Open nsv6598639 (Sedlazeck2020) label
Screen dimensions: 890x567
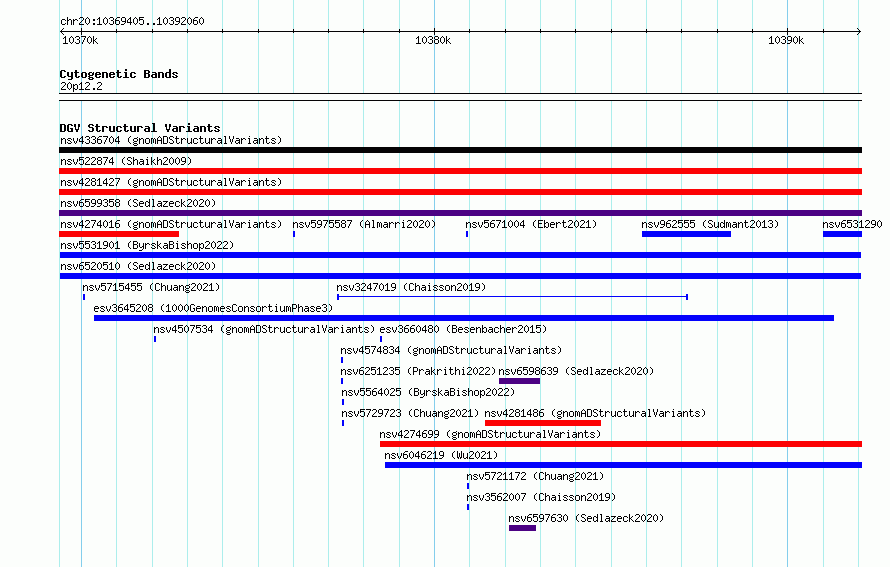point(576,371)
